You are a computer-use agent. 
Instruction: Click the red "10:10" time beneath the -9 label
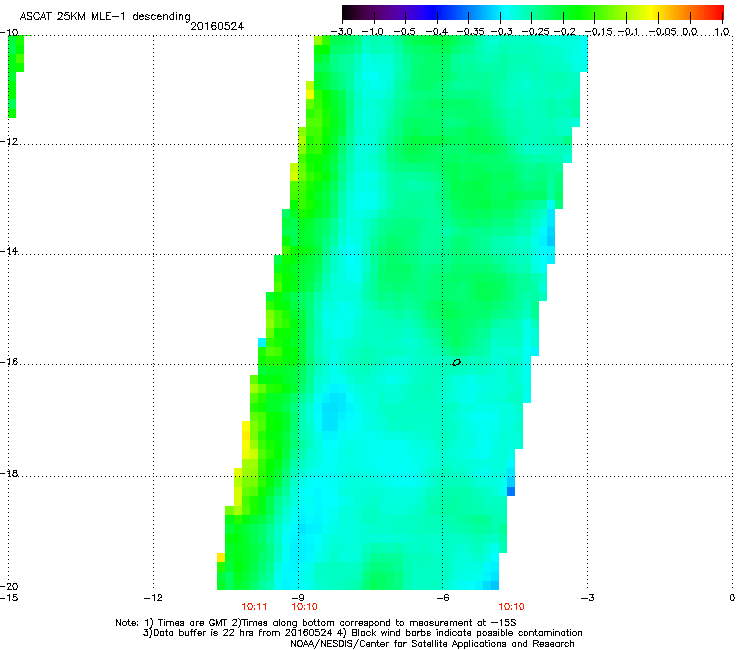point(304,607)
